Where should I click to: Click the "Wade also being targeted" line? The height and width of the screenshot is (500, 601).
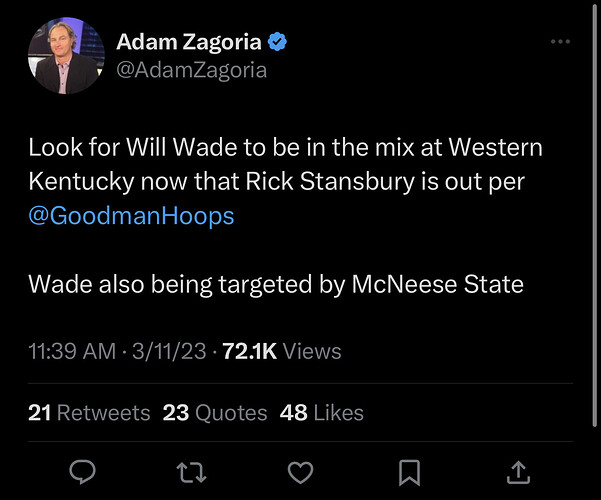pos(275,284)
